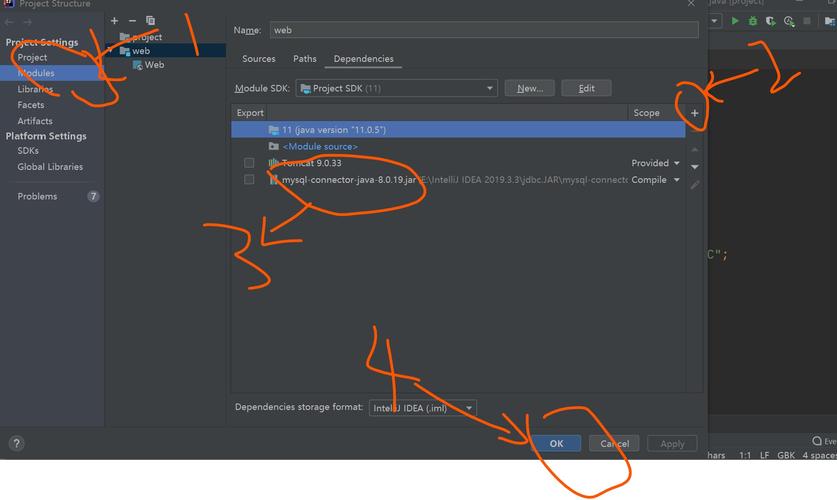Open Global Libraries settings

[x=50, y=167]
